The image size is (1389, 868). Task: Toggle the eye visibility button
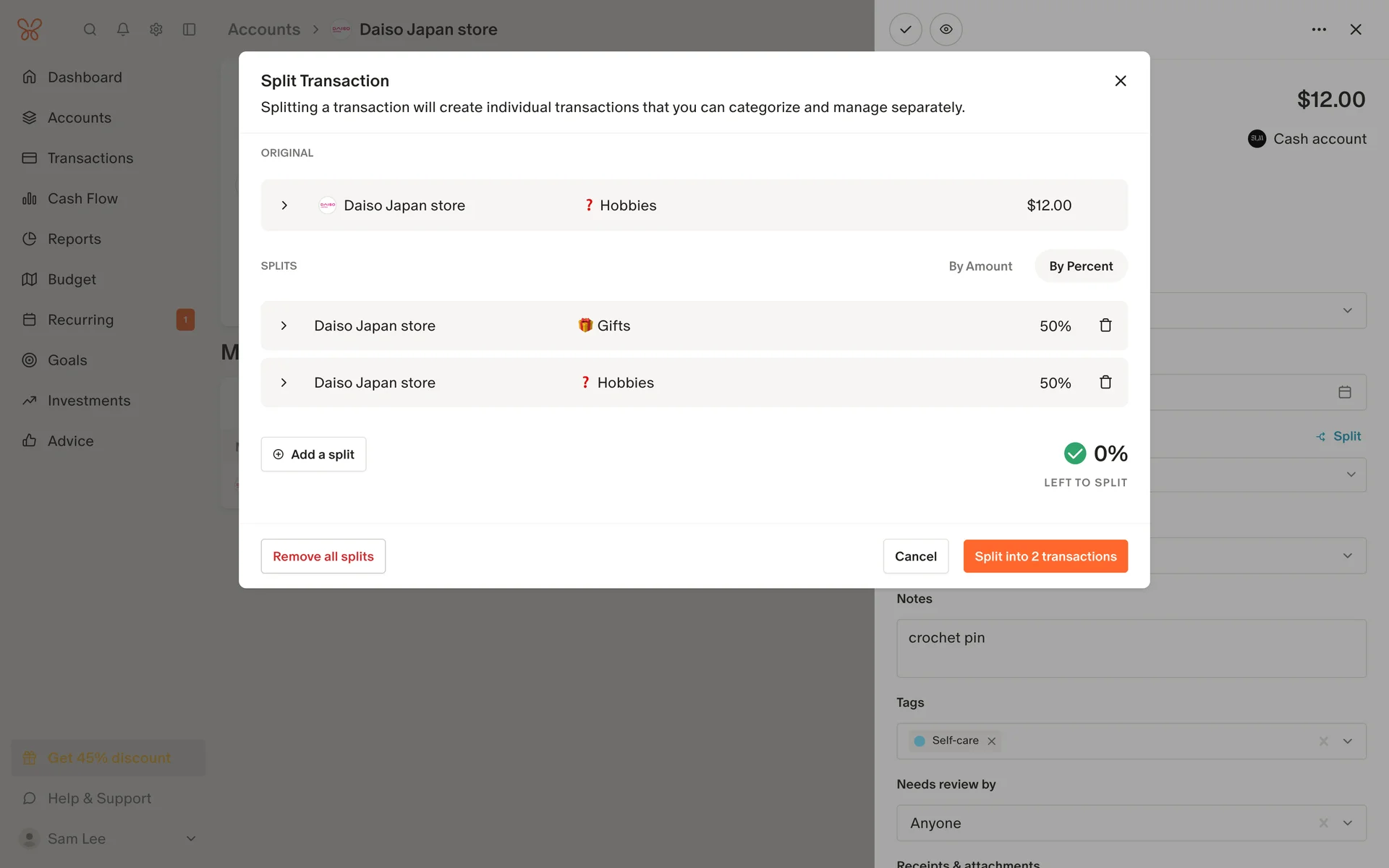point(946,30)
